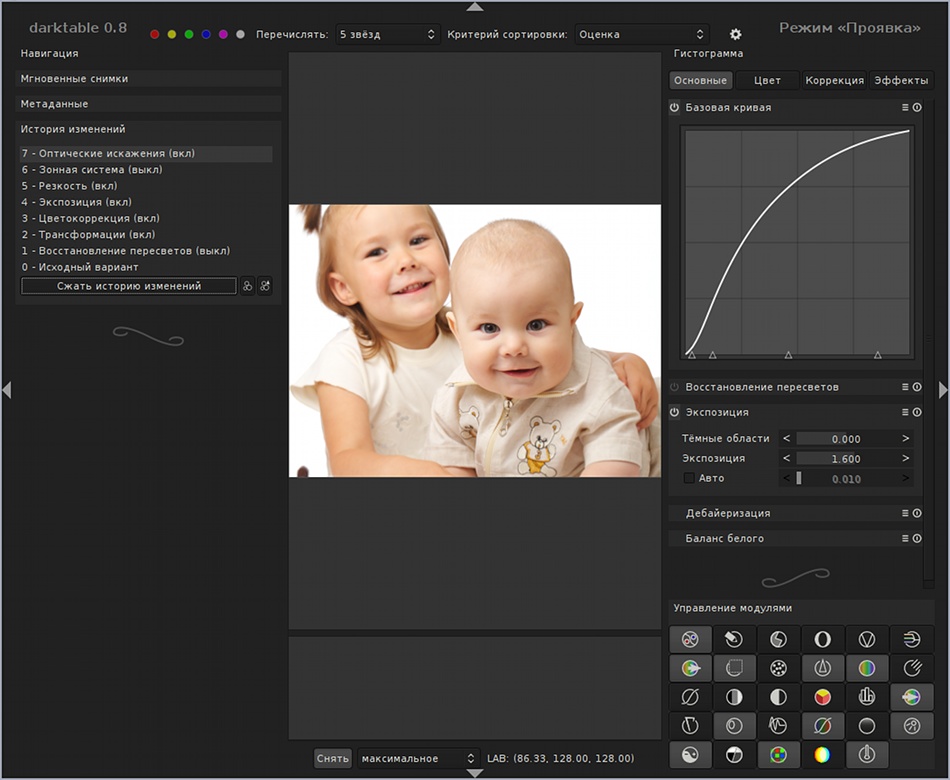Click the Режим «Проявка» mode label
This screenshot has height=780, width=950.
tap(849, 28)
